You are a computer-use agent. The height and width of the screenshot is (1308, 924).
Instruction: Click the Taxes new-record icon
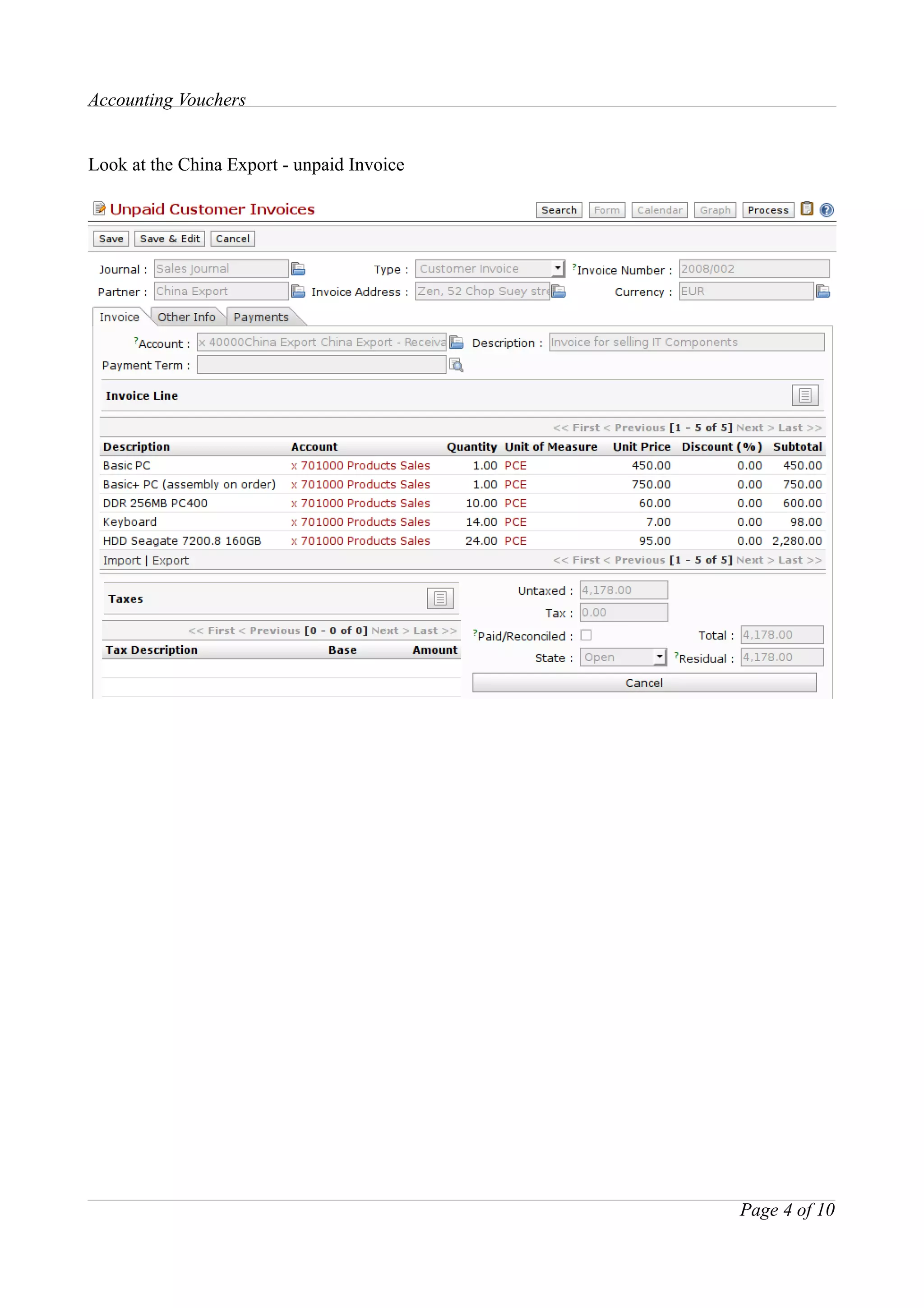pos(440,598)
